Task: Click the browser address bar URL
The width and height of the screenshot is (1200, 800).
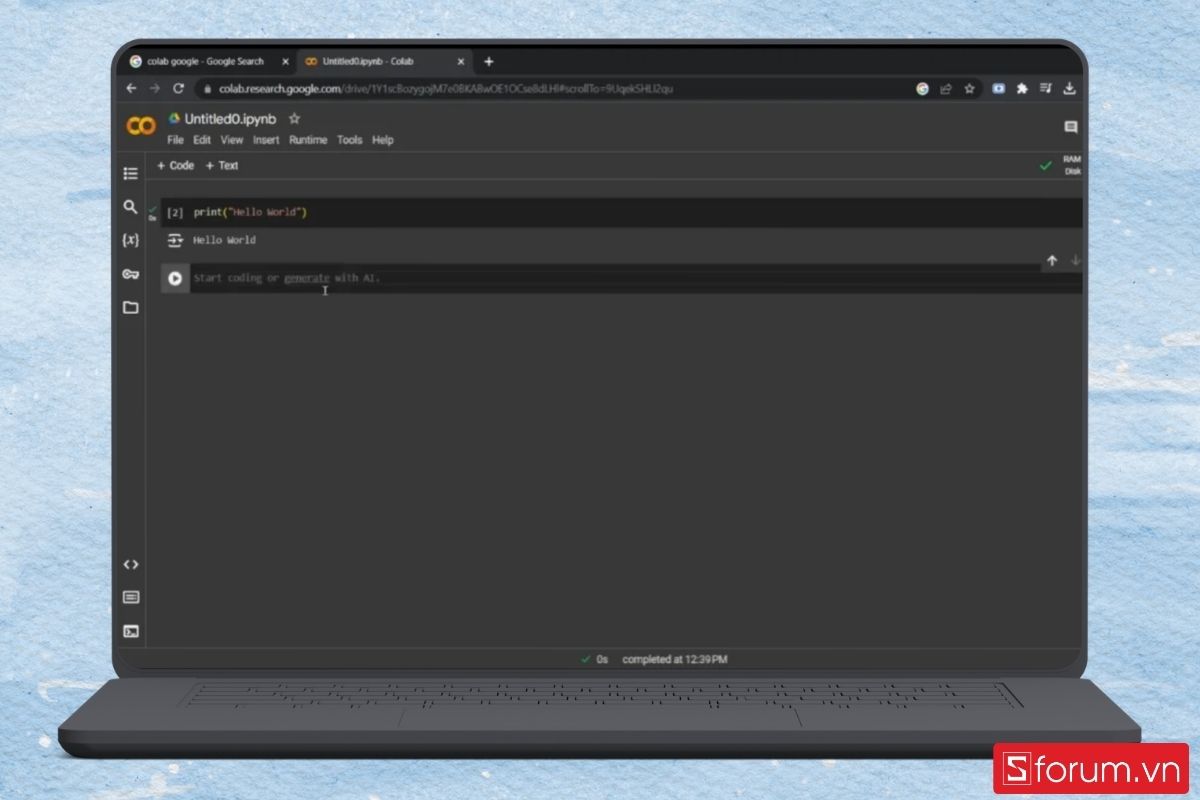Action: click(x=446, y=88)
